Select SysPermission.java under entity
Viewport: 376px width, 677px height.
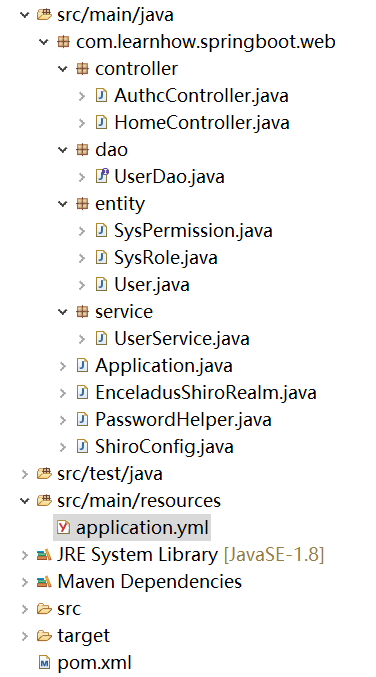point(193,231)
